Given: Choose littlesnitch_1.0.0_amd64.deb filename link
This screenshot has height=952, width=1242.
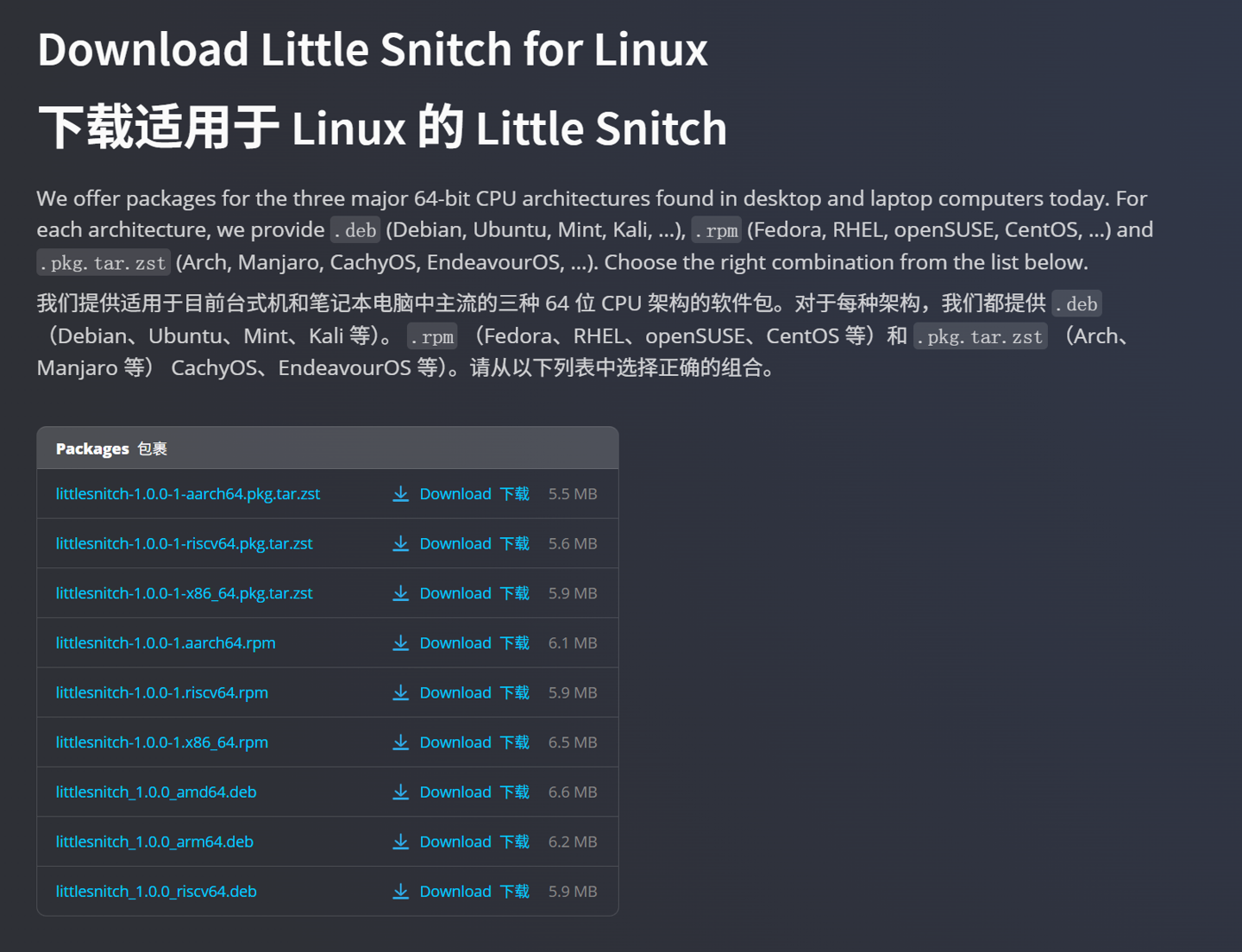Looking at the screenshot, I should [x=156, y=792].
